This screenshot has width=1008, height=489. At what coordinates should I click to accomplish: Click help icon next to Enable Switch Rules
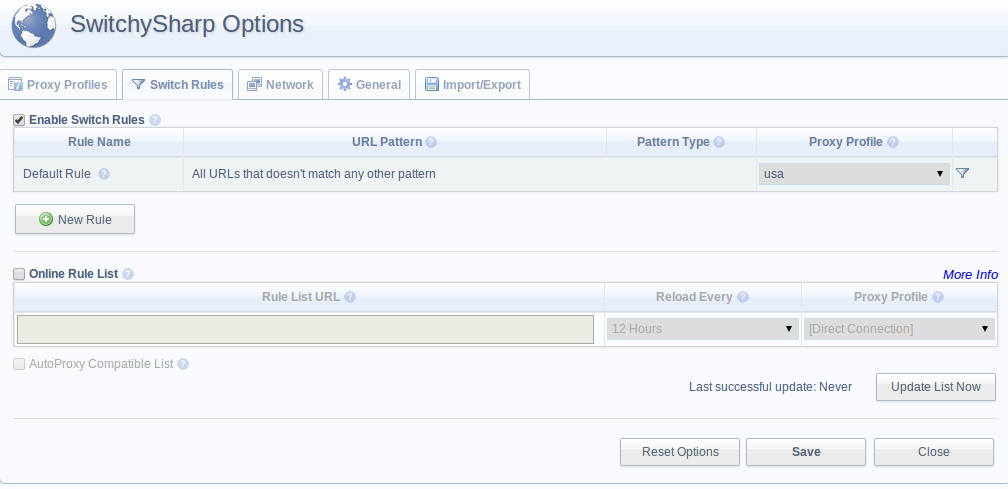pyautogui.click(x=155, y=120)
